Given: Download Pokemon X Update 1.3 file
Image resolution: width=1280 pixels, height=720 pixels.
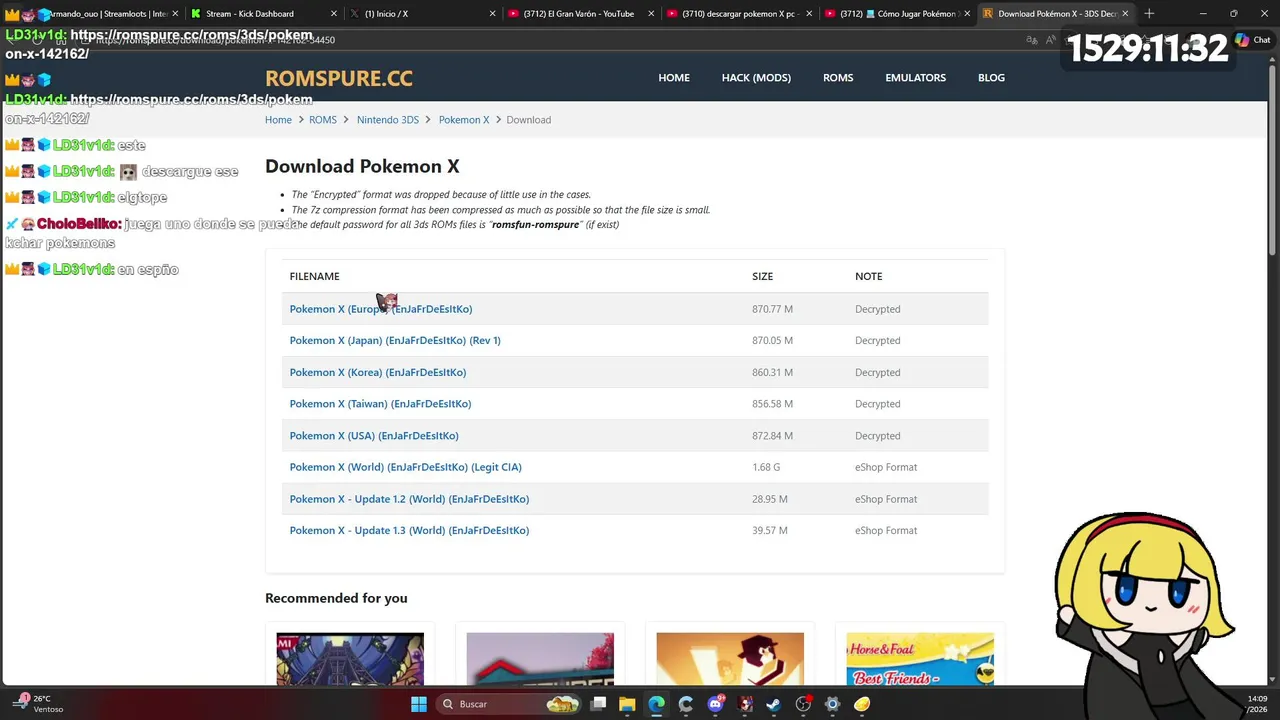Looking at the screenshot, I should coord(409,531).
